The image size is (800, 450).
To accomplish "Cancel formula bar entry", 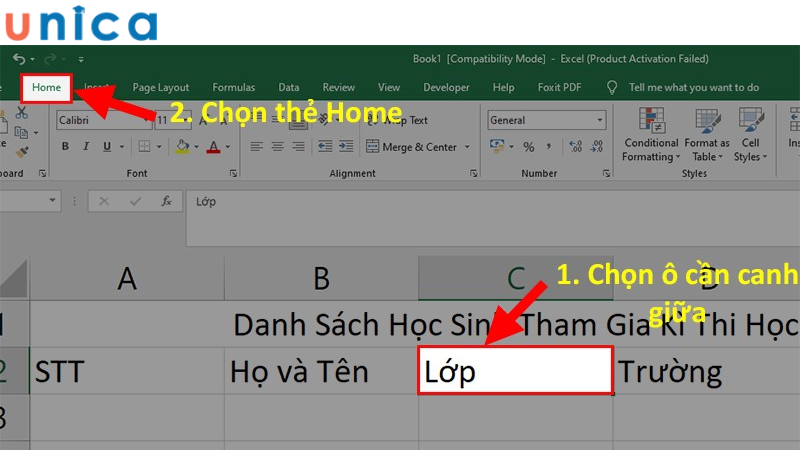I will 104,202.
